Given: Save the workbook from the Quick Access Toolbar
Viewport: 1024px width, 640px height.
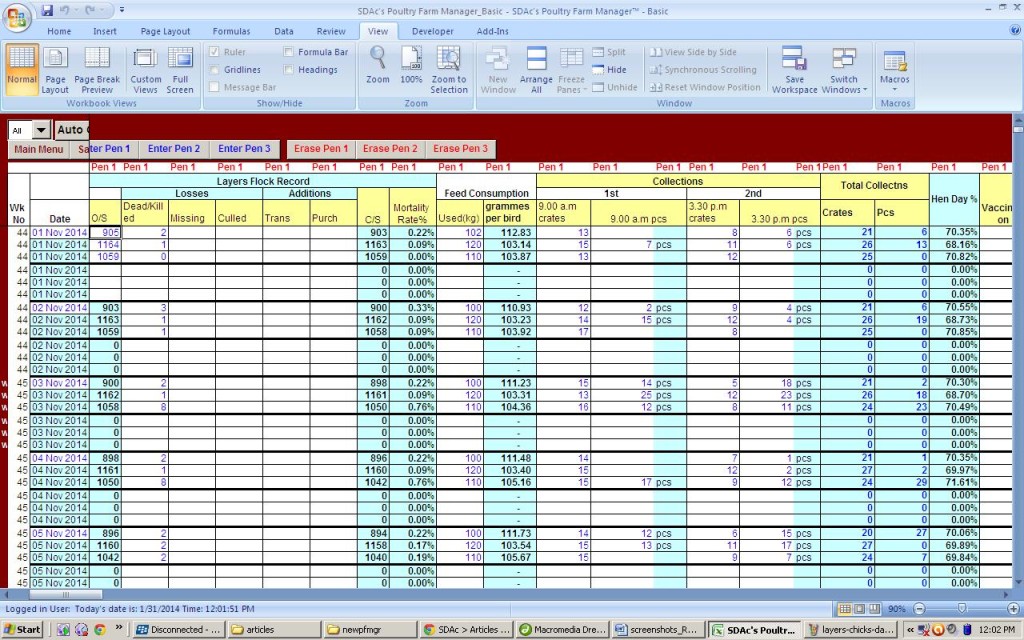Looking at the screenshot, I should click(47, 10).
